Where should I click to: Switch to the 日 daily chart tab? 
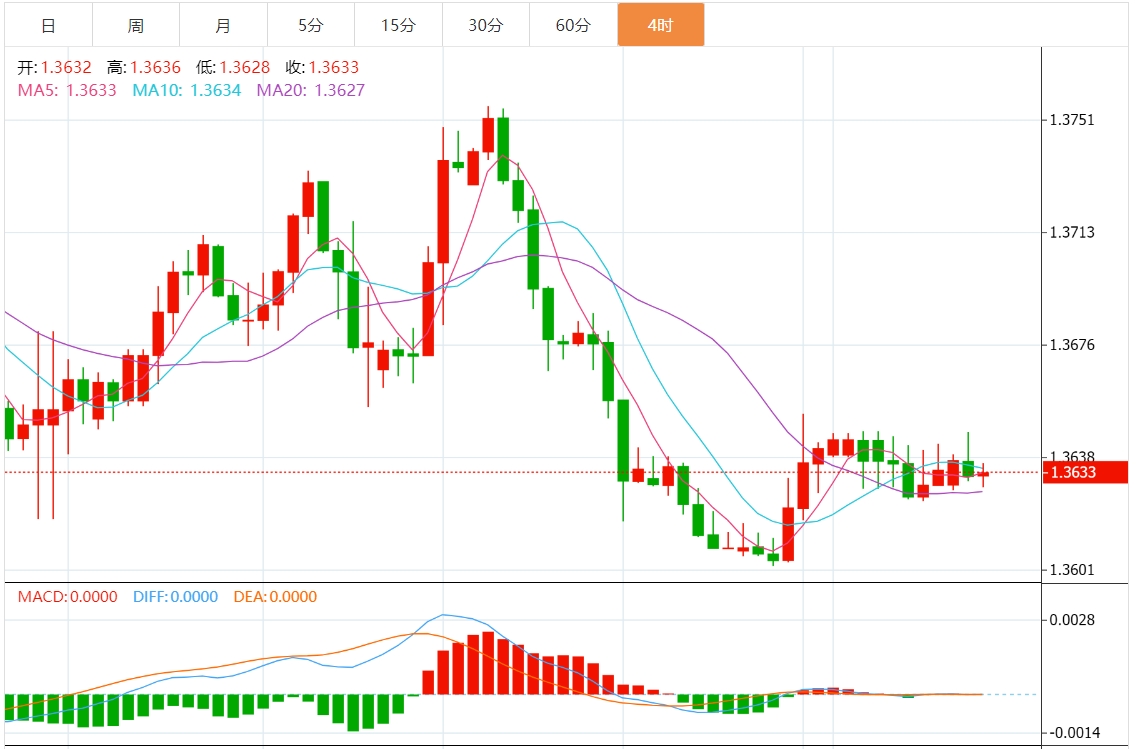coord(49,25)
